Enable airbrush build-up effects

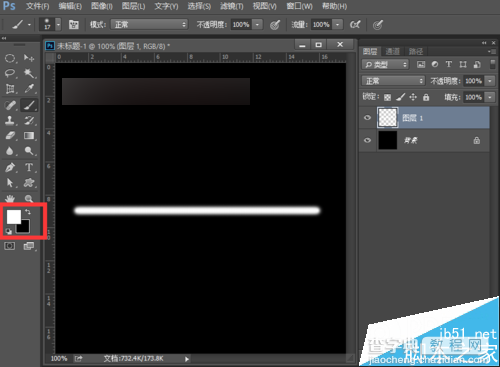[355, 25]
